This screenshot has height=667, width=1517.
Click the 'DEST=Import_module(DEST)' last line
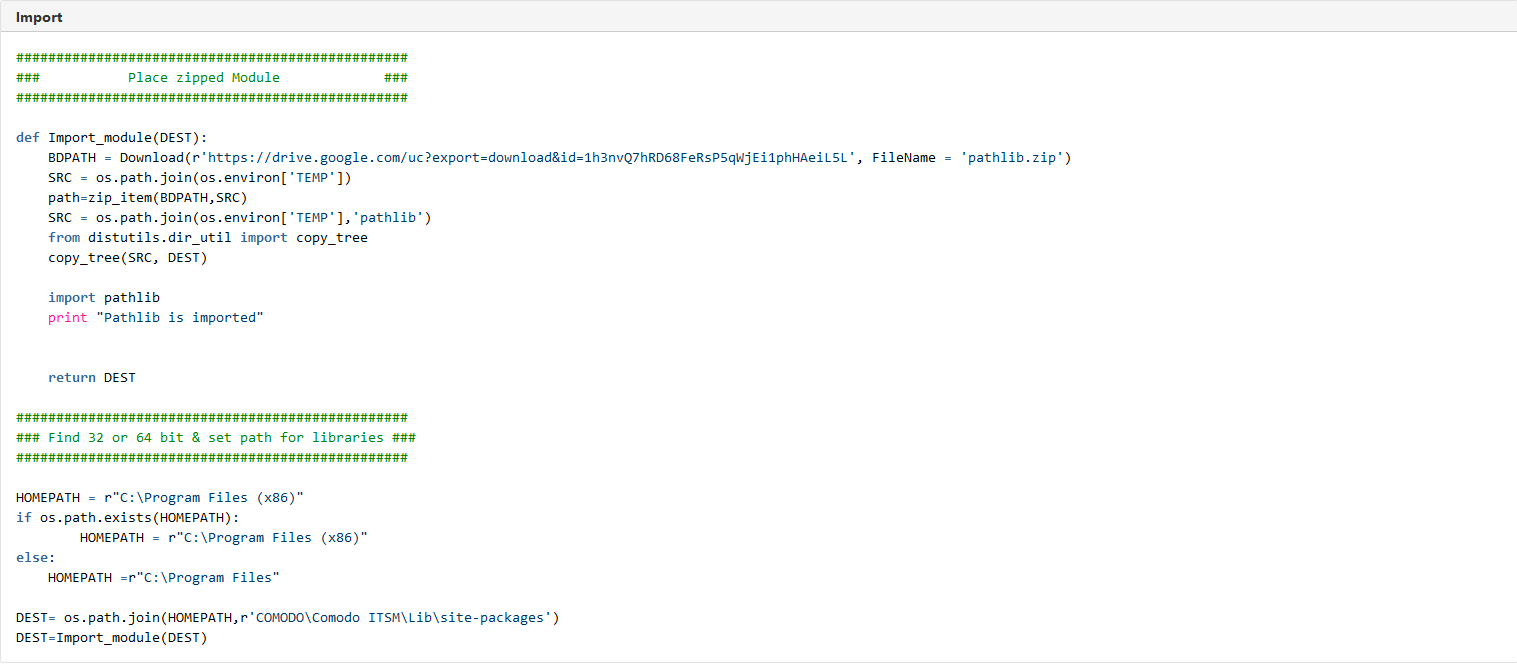click(x=112, y=637)
